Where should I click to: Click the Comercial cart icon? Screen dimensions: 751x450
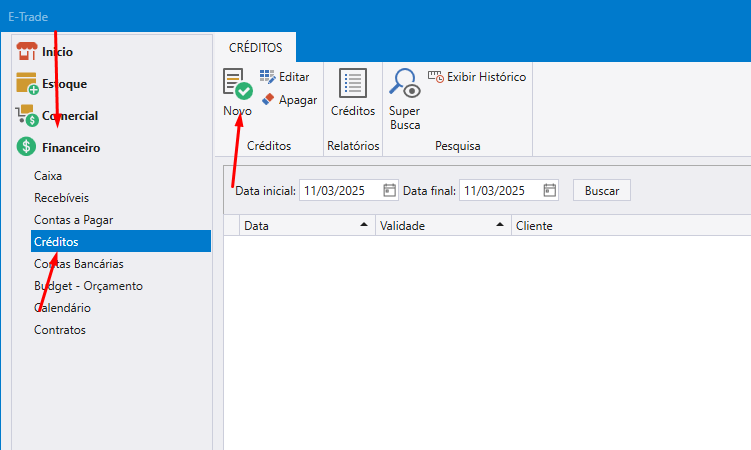pos(26,116)
